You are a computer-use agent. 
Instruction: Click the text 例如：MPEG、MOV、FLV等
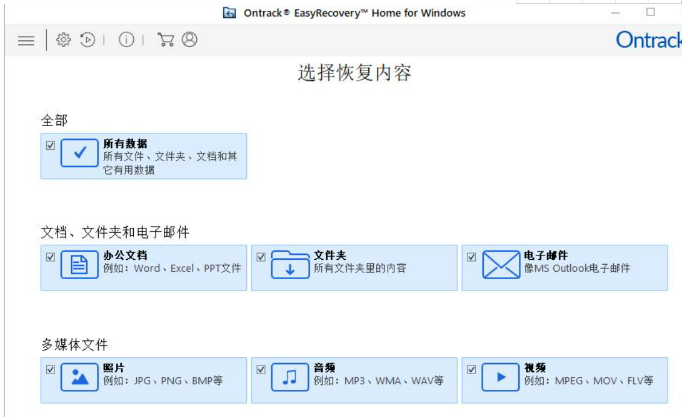[588, 381]
